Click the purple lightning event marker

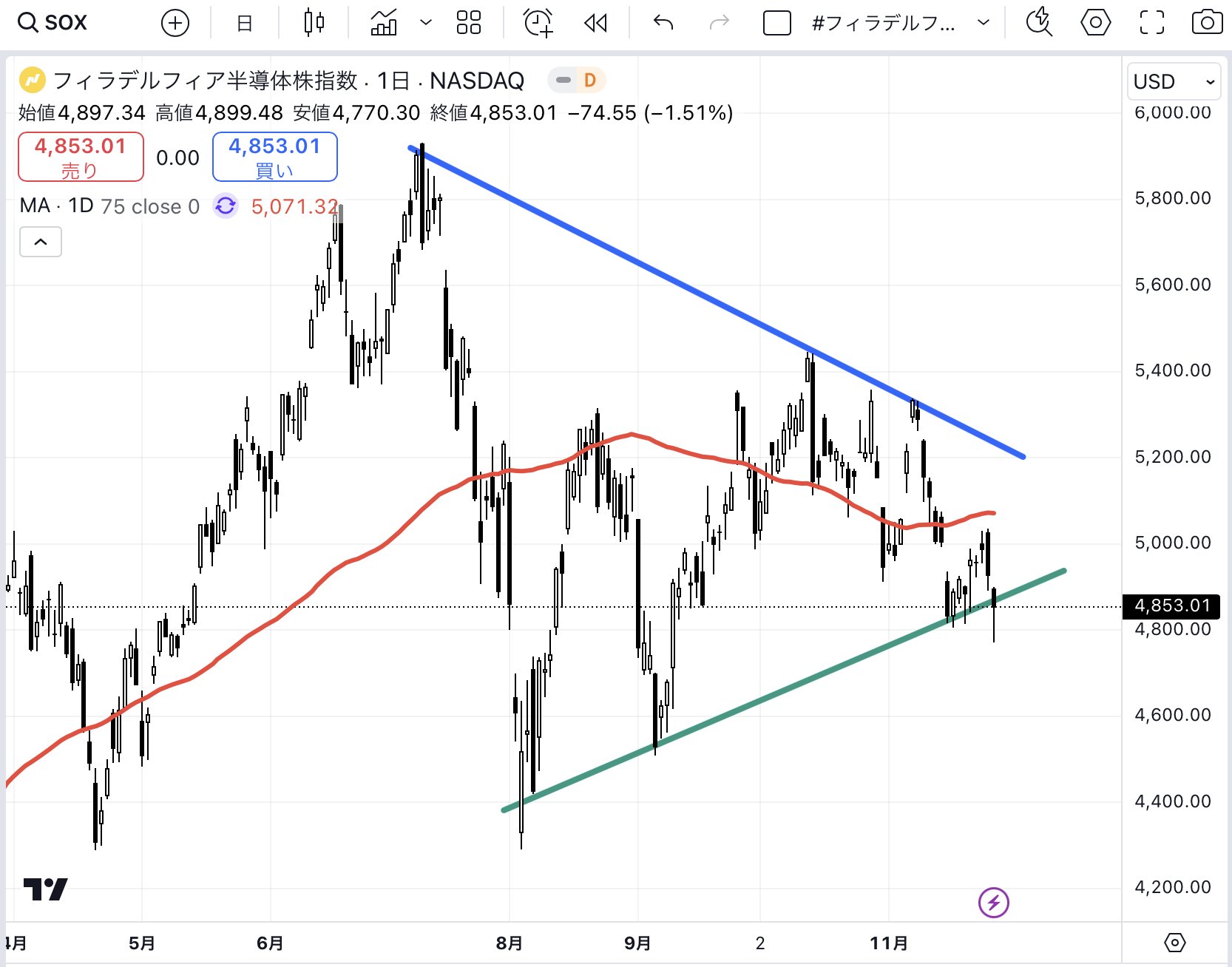[993, 903]
